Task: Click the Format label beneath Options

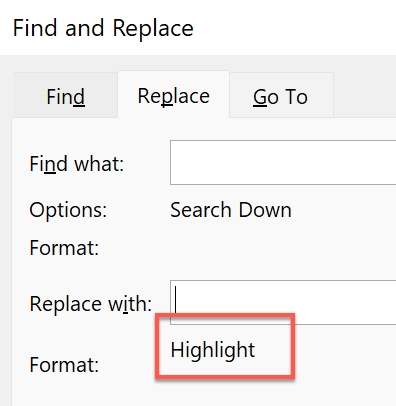Action: [64, 248]
